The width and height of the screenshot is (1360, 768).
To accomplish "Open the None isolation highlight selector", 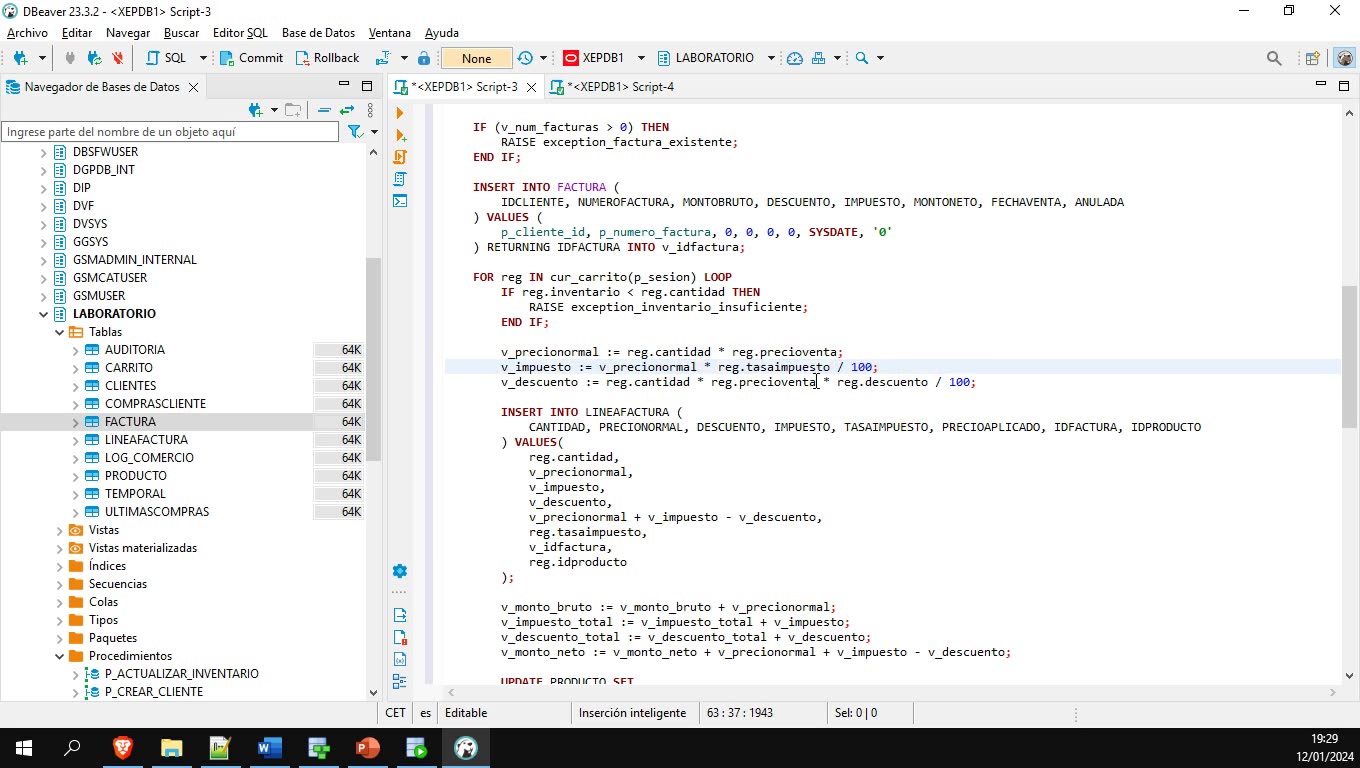I will coord(475,57).
